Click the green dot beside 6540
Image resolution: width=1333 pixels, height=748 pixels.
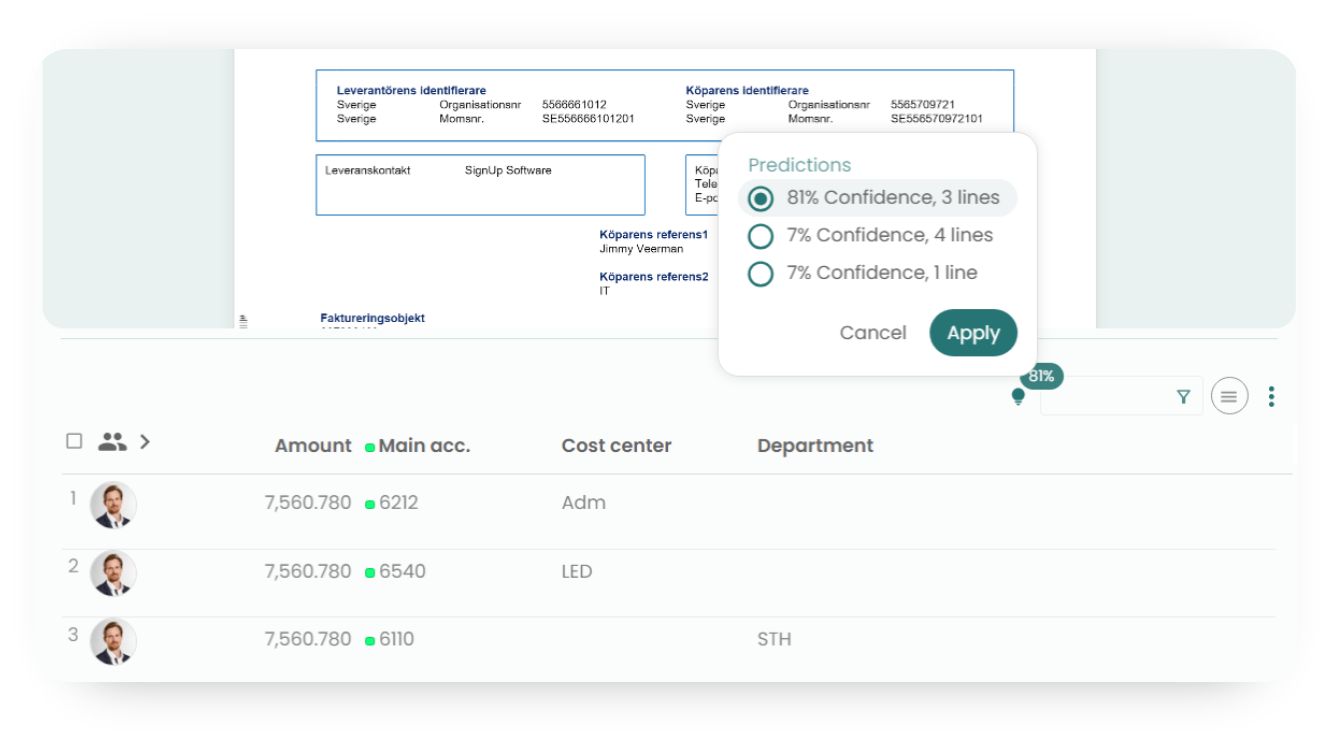coord(370,573)
